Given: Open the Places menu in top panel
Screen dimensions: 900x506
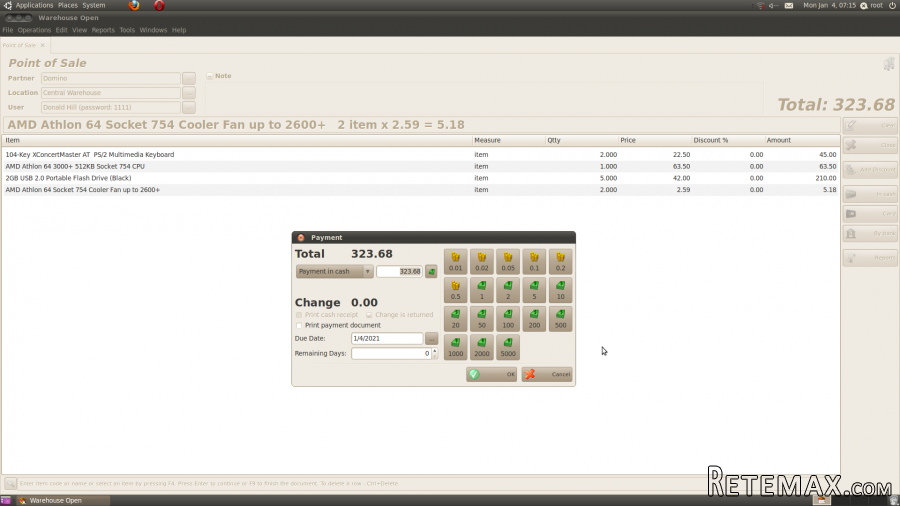Looking at the screenshot, I should click(67, 5).
